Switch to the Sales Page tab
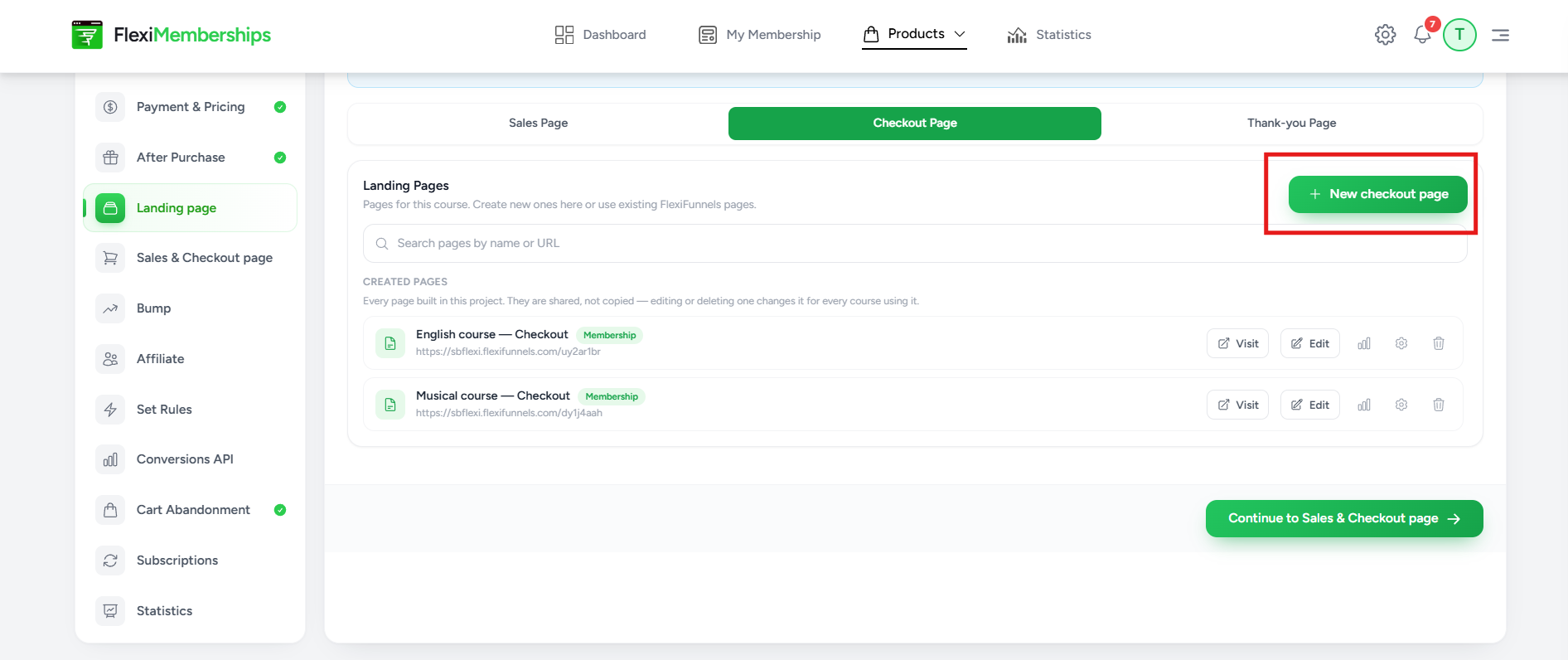 539,123
